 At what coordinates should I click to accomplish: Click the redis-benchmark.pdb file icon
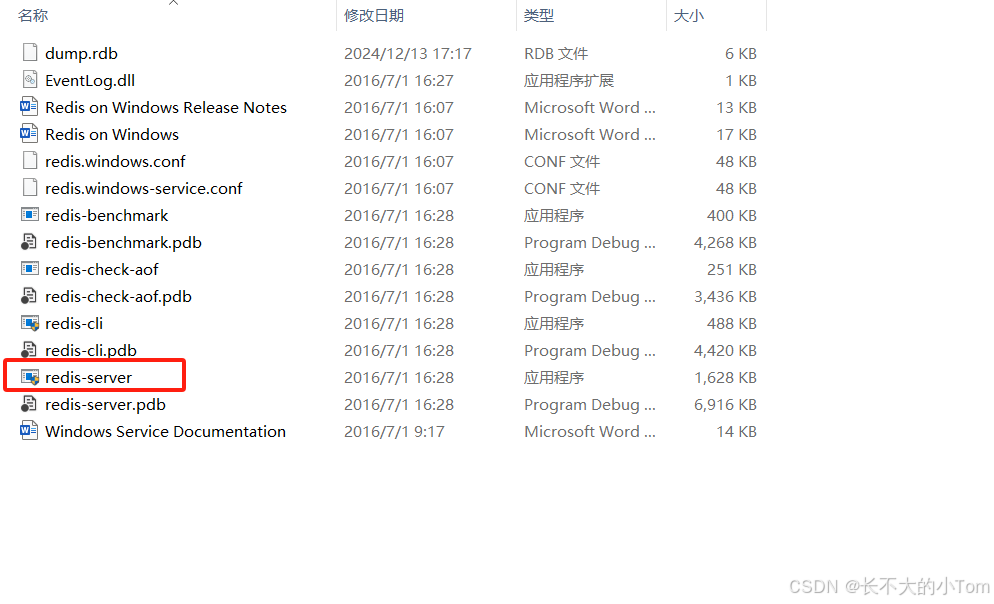point(29,241)
